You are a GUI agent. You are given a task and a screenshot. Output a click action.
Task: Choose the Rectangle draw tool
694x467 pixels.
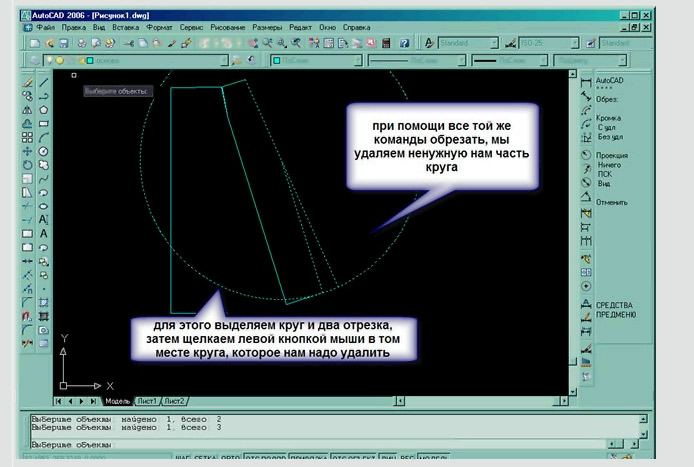click(x=44, y=123)
